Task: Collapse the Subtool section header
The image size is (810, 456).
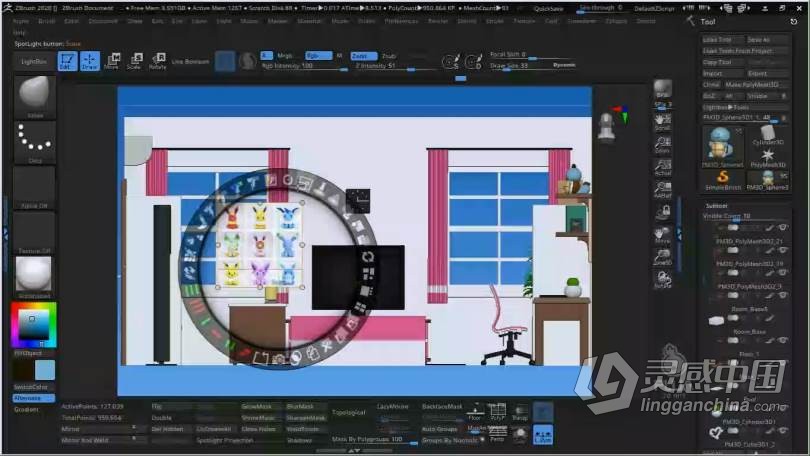Action: pyautogui.click(x=717, y=206)
